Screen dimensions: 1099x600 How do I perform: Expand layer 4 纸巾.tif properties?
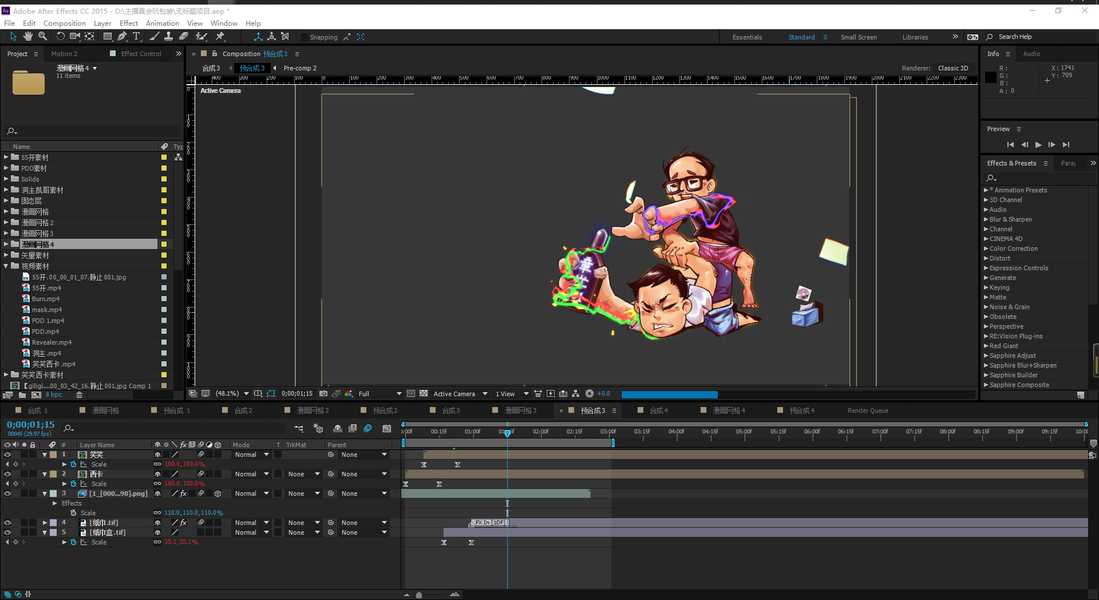(45, 523)
